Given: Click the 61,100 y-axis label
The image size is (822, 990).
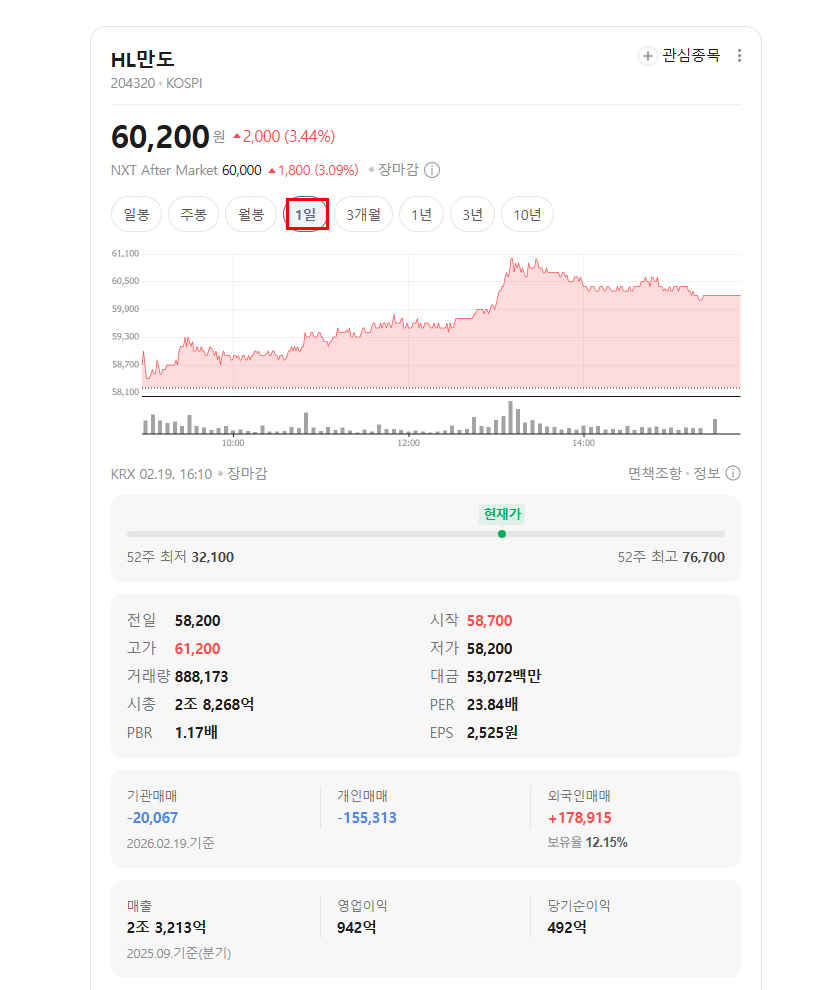Looking at the screenshot, I should pos(125,253).
